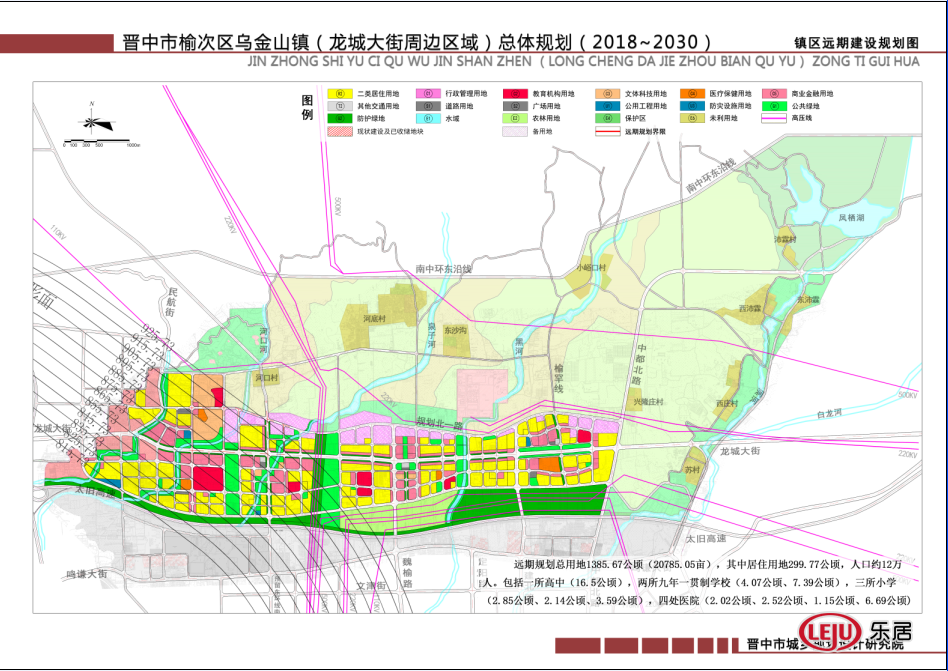Click the bright green 公共绿地 legend swatch
Viewport: 948px width, 671px height.
(x=774, y=106)
